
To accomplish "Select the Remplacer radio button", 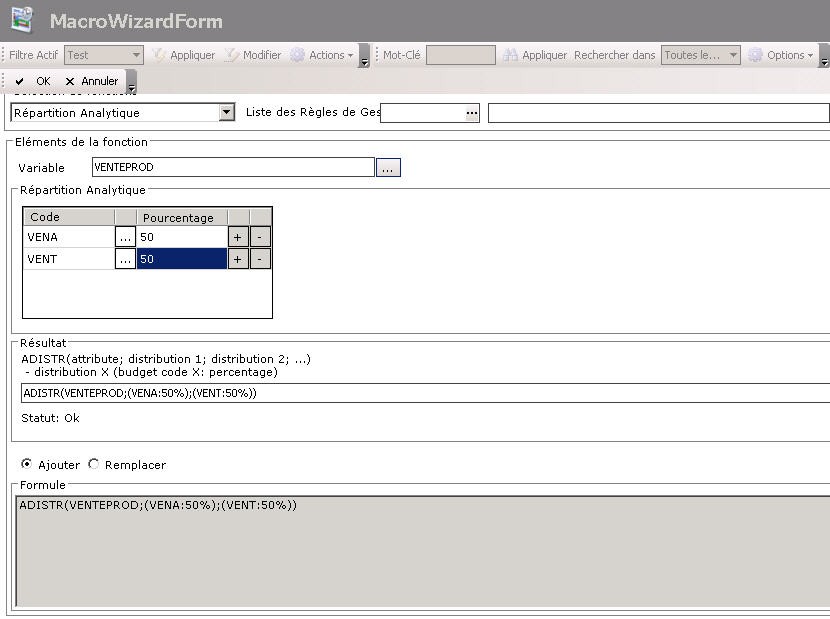I will [95, 464].
